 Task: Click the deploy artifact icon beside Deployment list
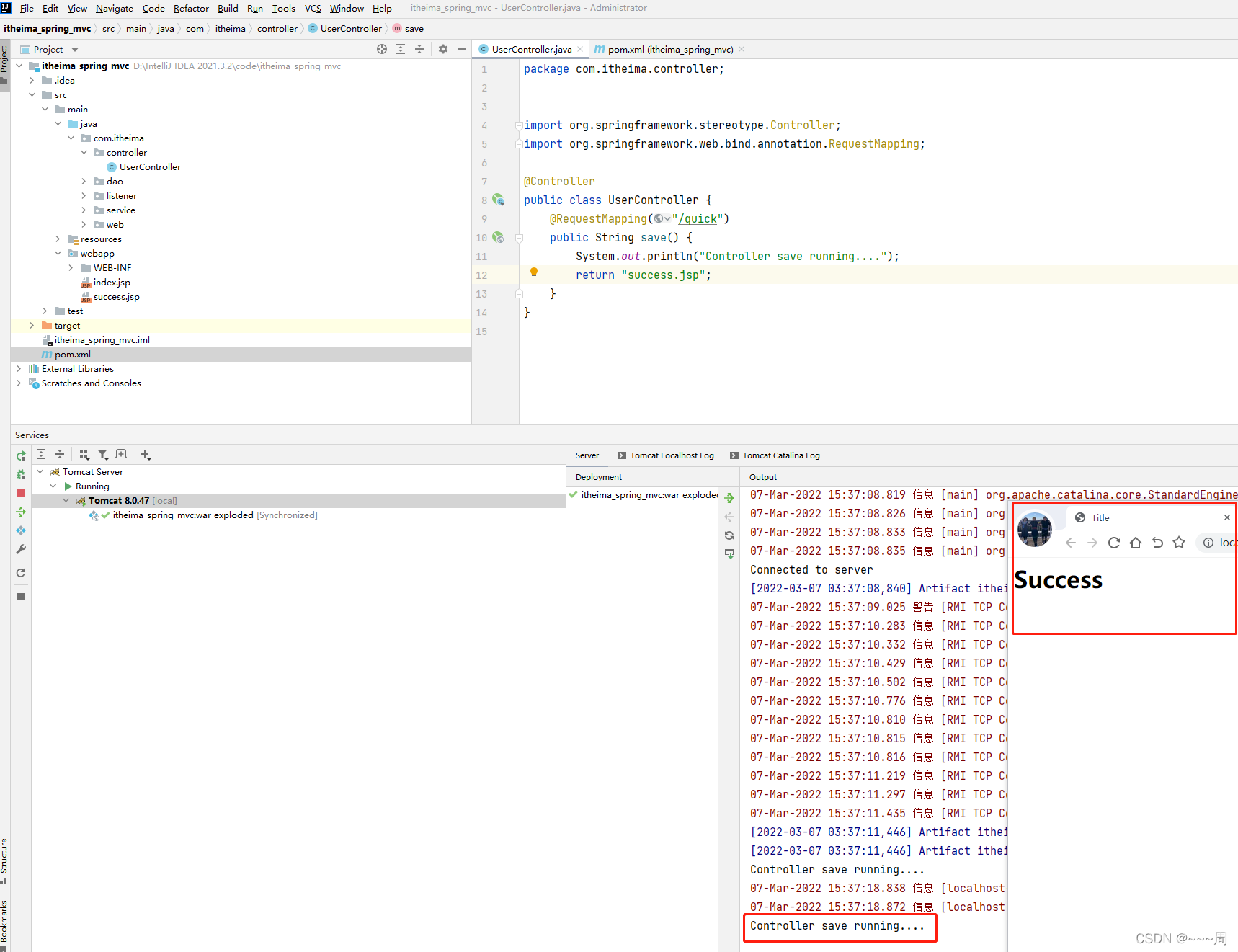pyautogui.click(x=729, y=498)
